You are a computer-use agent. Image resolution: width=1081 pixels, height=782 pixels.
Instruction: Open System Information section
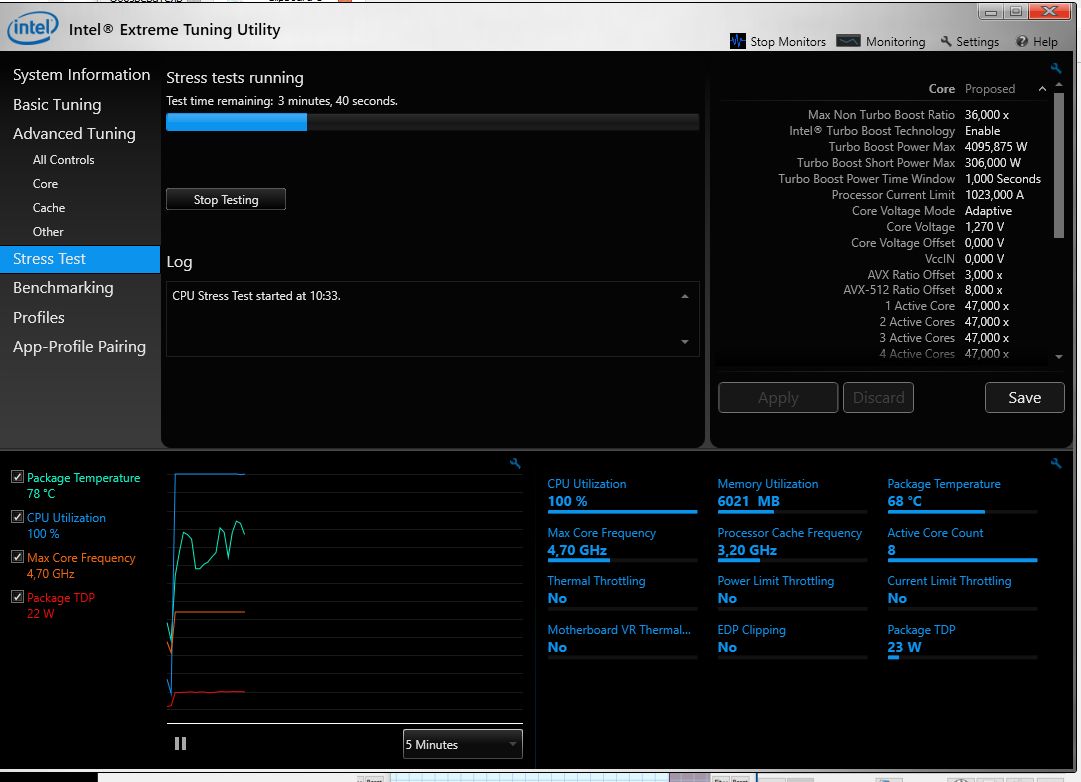click(x=81, y=74)
